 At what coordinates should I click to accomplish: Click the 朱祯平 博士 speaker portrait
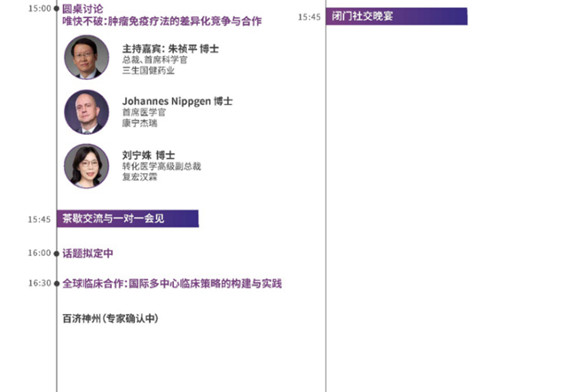pyautogui.click(x=87, y=57)
